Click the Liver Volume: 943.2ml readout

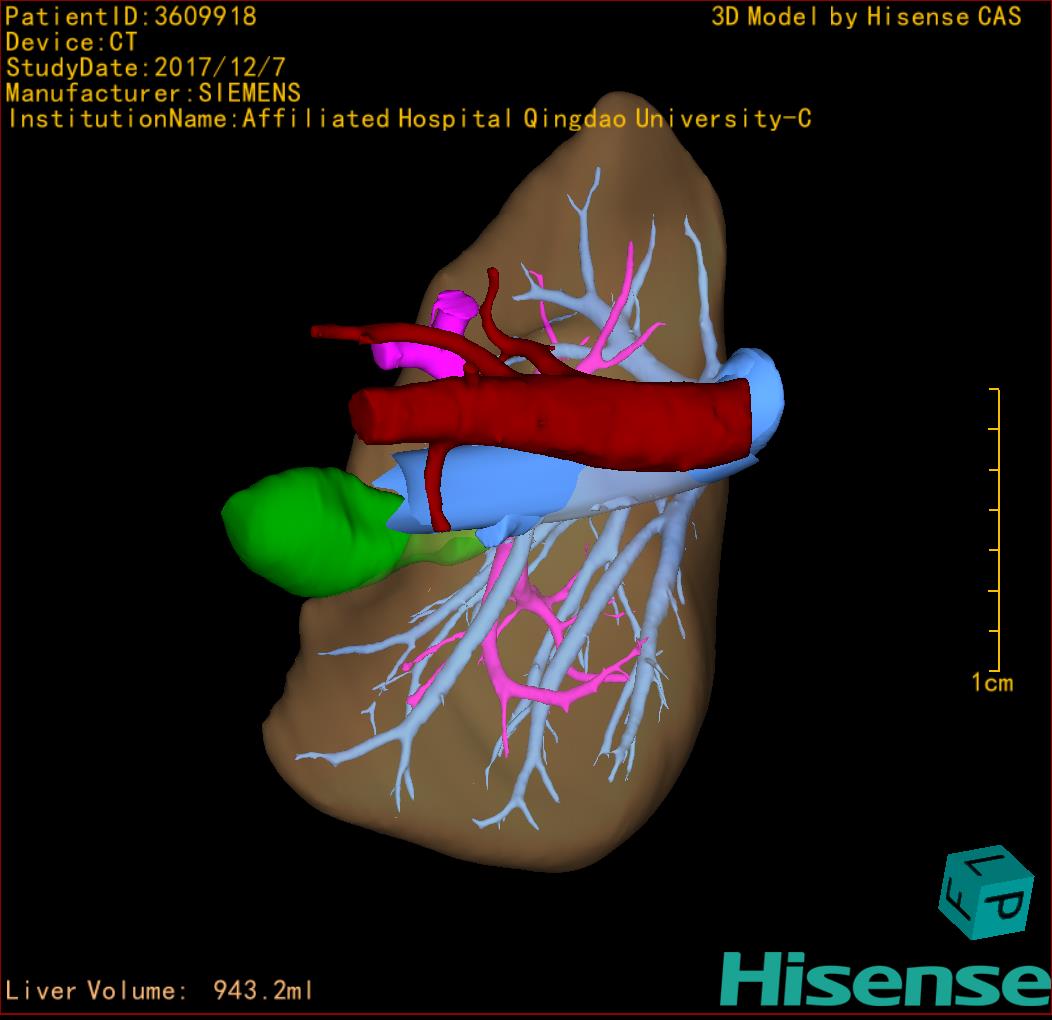tap(158, 990)
